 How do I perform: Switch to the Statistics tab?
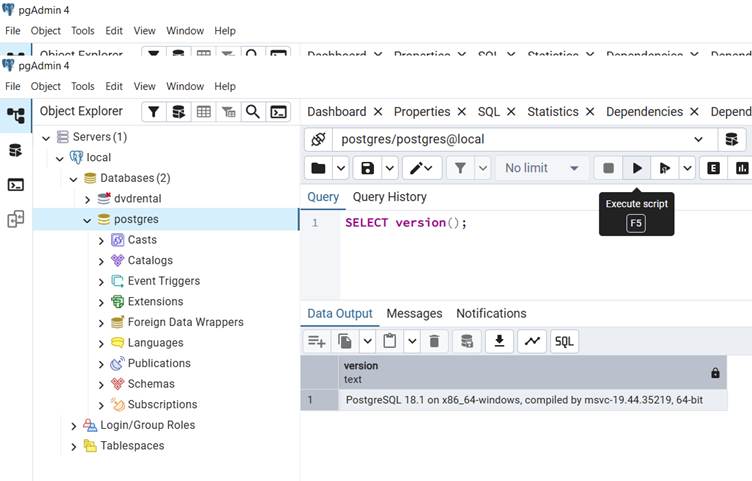click(553, 112)
